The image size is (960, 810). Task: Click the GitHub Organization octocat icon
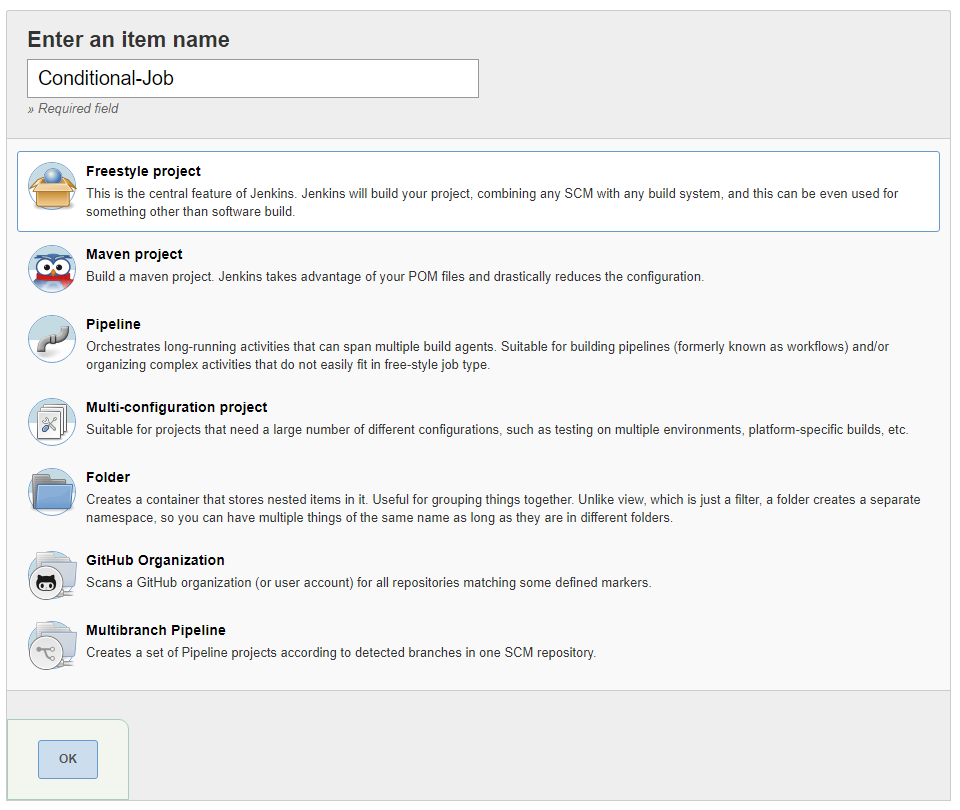pos(52,576)
